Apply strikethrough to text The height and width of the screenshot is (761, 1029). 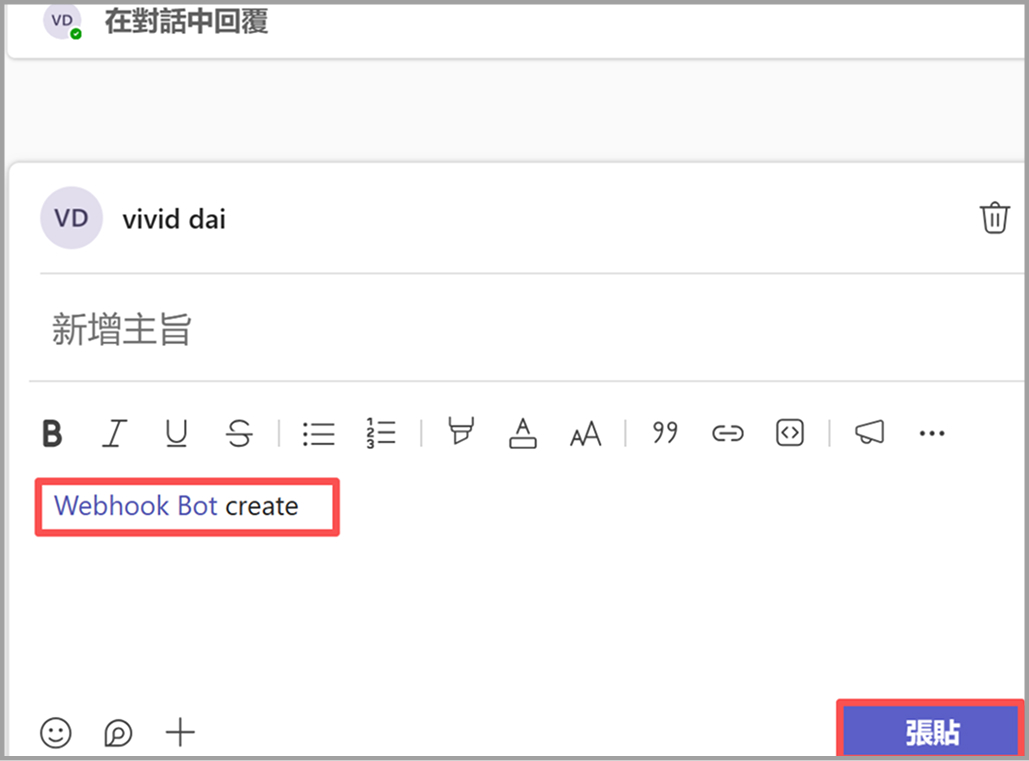(239, 433)
